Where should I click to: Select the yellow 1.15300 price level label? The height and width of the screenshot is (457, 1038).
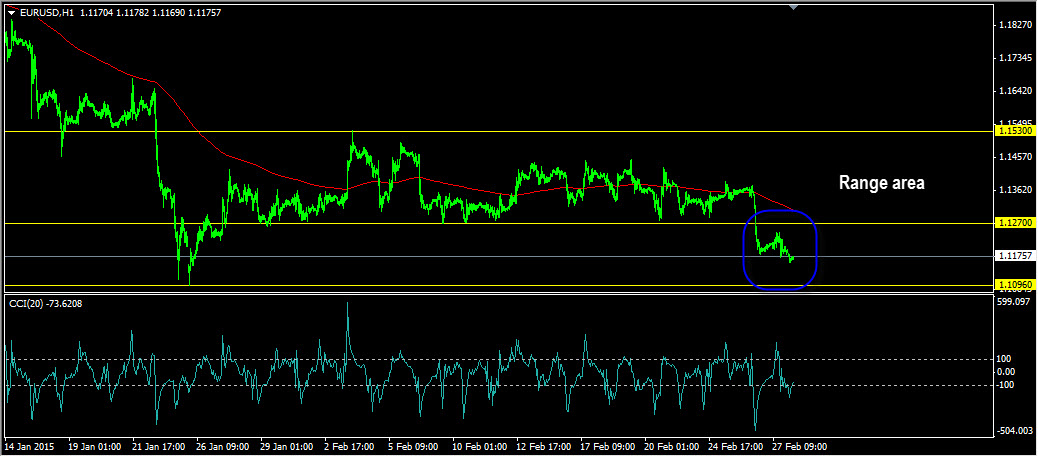pos(1014,131)
